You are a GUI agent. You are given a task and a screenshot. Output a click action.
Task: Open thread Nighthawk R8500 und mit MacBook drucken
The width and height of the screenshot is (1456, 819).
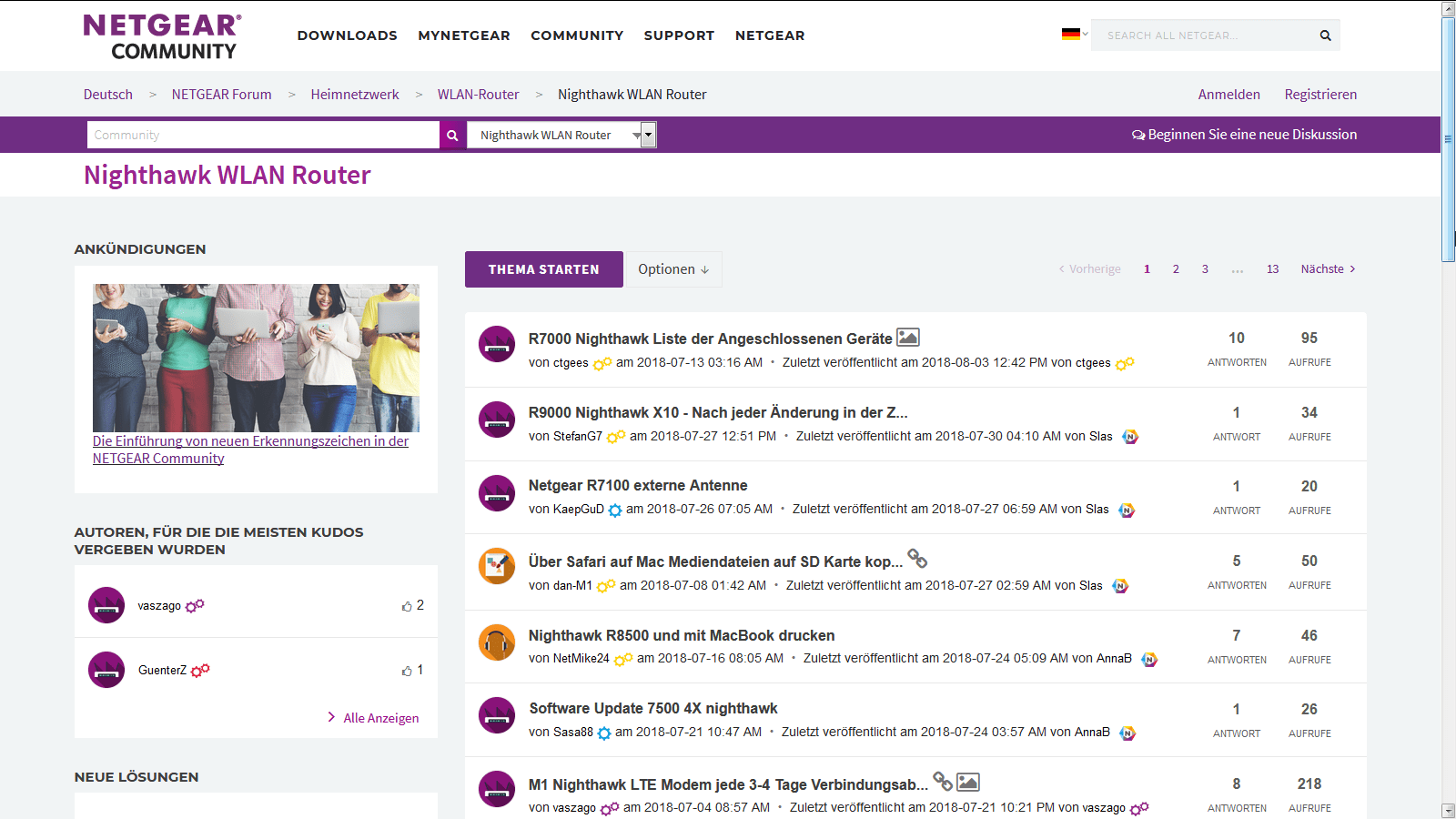[x=682, y=635]
